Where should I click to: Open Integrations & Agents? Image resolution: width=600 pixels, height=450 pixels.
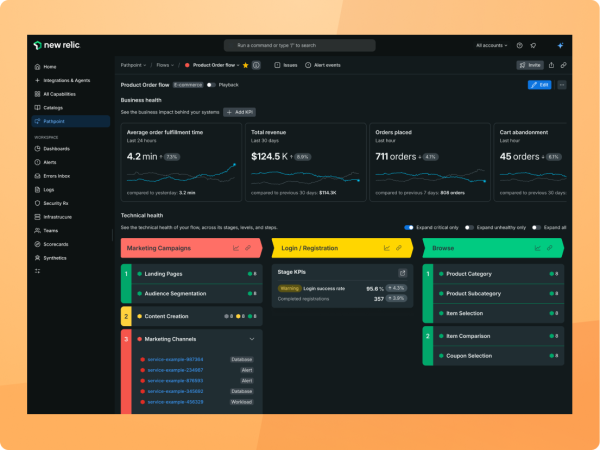(x=71, y=80)
